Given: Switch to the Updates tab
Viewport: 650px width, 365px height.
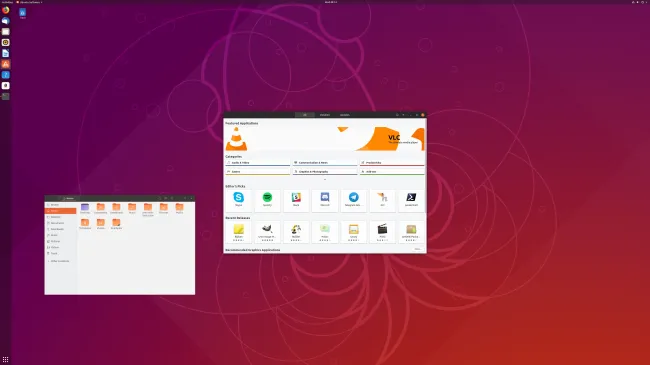Looking at the screenshot, I should pyautogui.click(x=344, y=115).
